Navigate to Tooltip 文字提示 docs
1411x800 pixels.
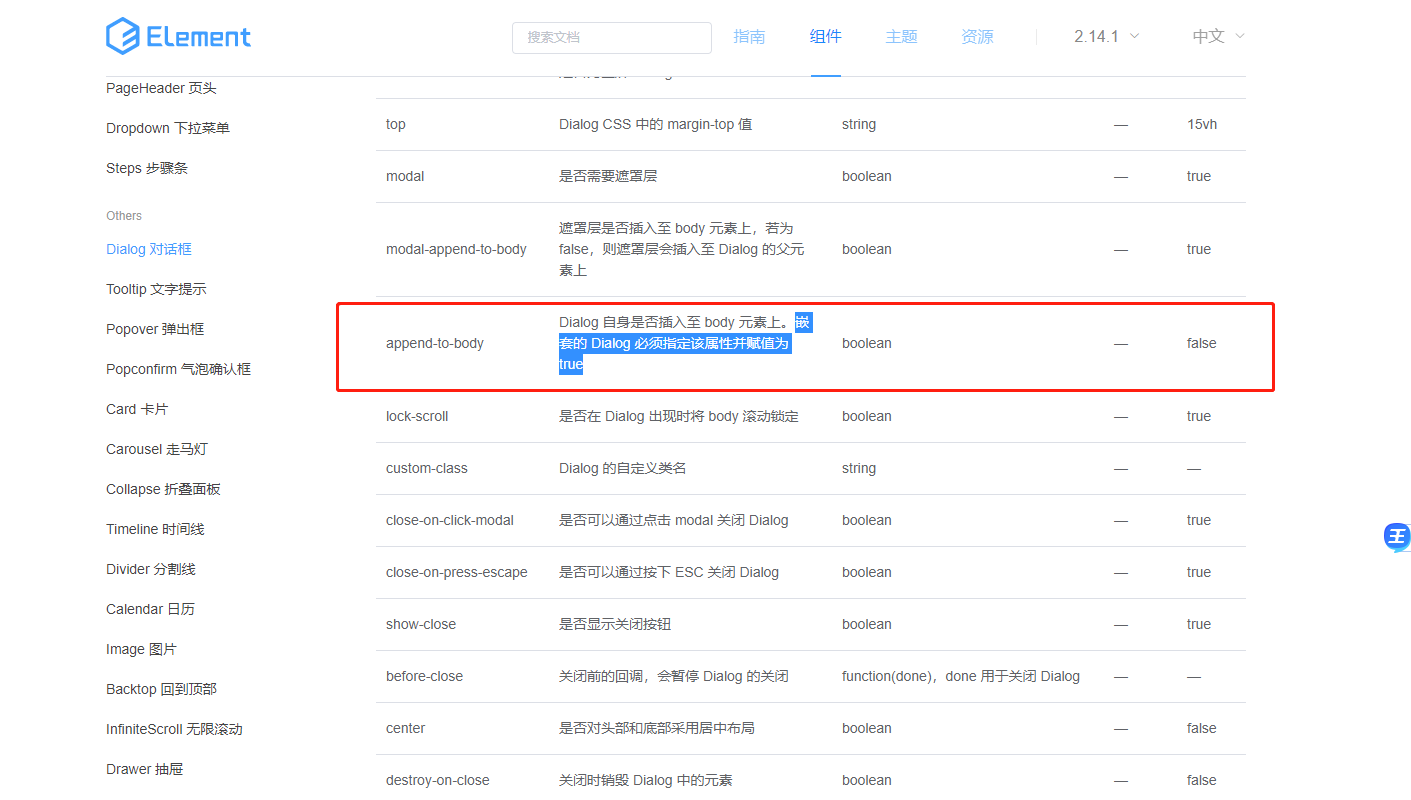tap(157, 288)
